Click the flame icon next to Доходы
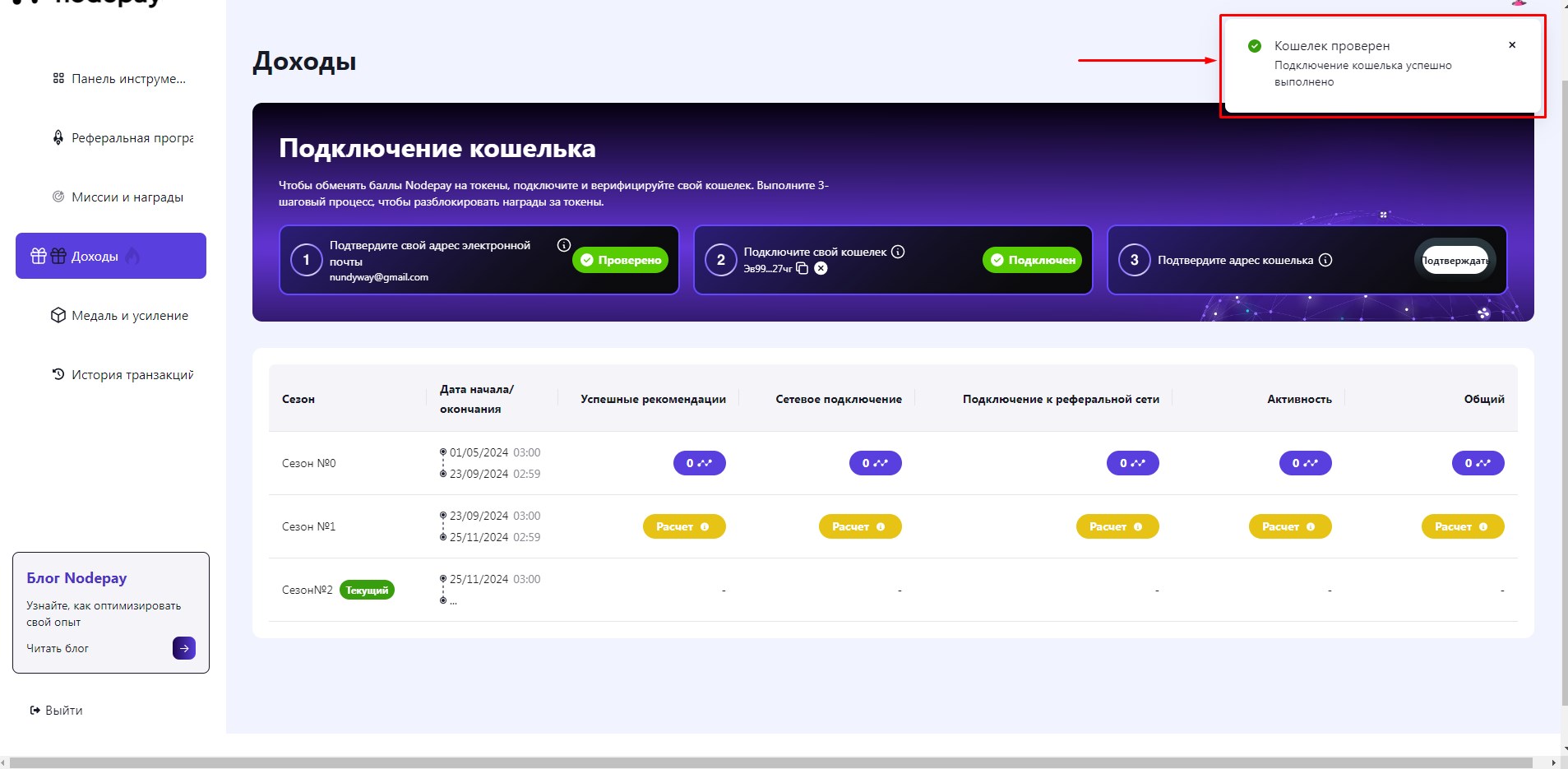Image resolution: width=1568 pixels, height=769 pixels. [x=133, y=257]
